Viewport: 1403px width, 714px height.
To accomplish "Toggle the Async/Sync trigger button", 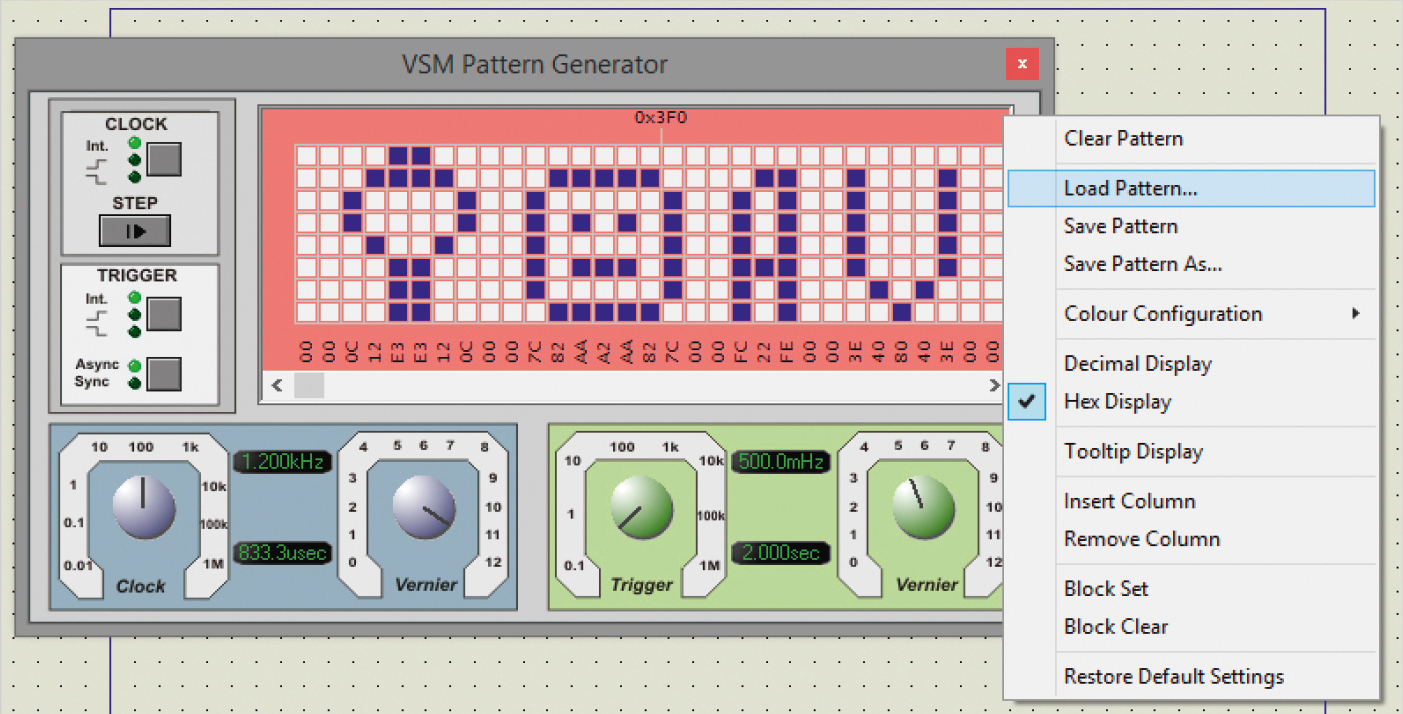I will (164, 373).
